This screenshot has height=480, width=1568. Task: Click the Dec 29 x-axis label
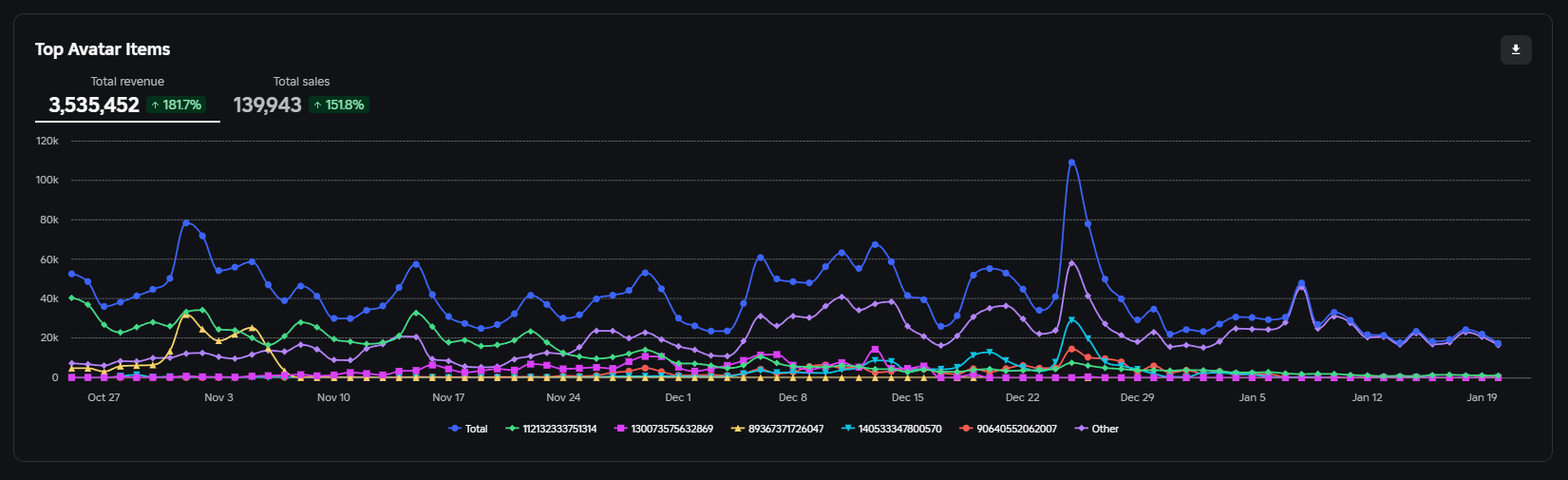point(1137,397)
